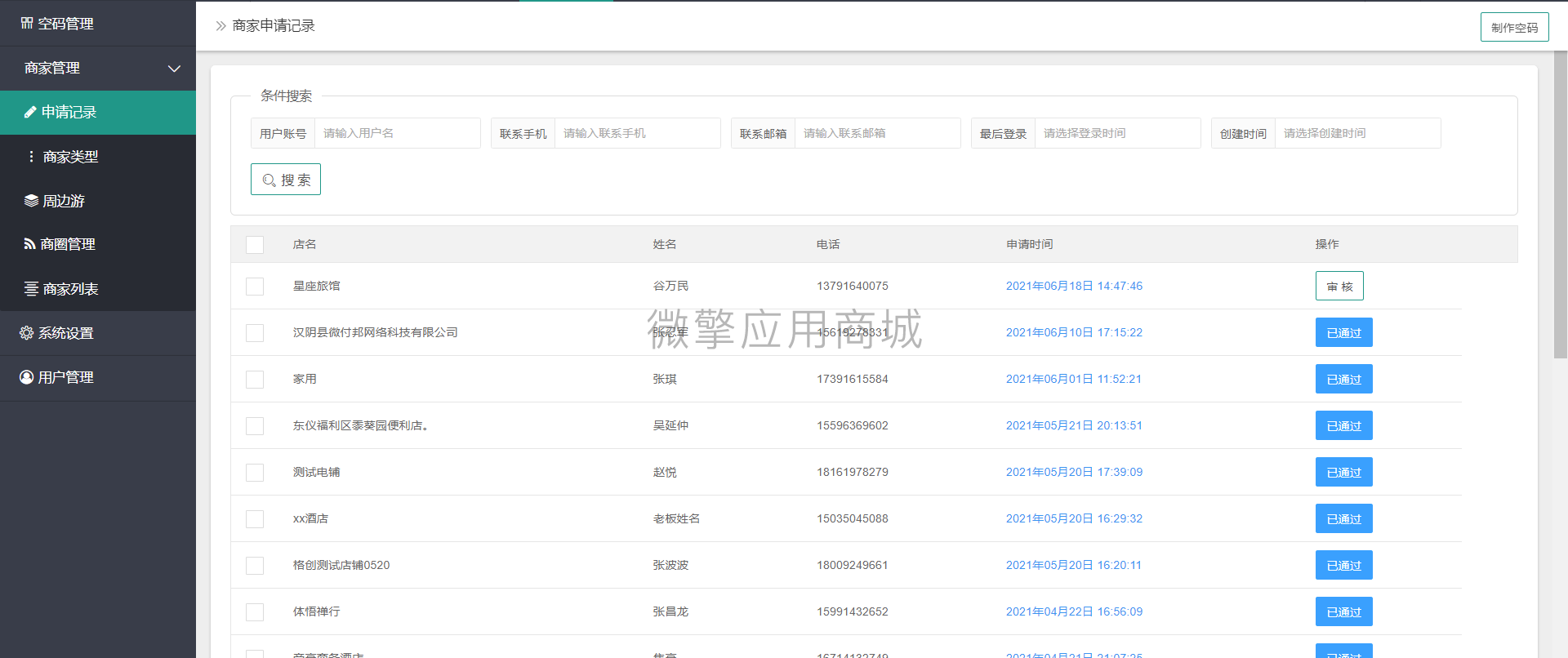Click the list icon beside 商家列表
The width and height of the screenshot is (1568, 658).
[x=31, y=288]
